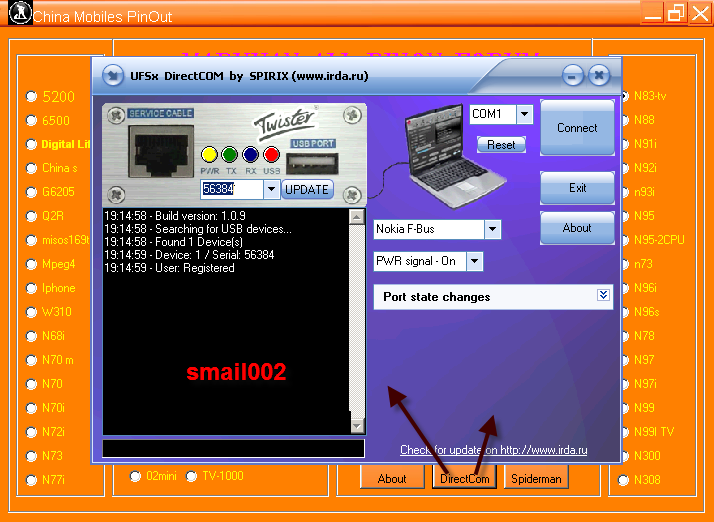Click the N300 label on right list
The height and width of the screenshot is (522, 714).
click(x=647, y=455)
